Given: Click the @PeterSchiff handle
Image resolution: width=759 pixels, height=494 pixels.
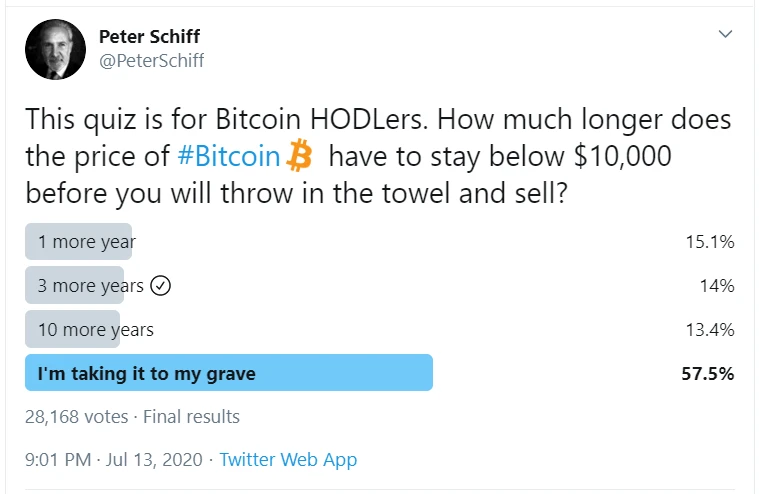Looking at the screenshot, I should [x=151, y=61].
